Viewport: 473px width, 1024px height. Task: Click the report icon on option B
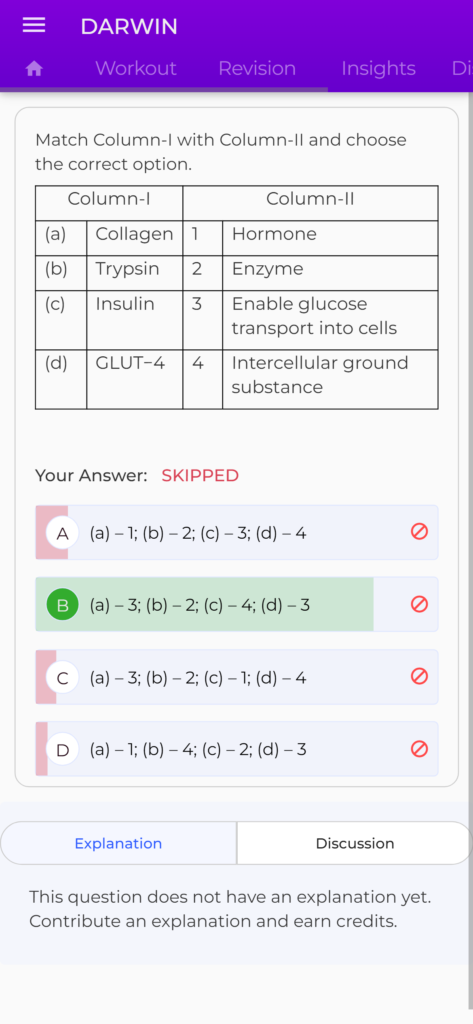point(419,604)
